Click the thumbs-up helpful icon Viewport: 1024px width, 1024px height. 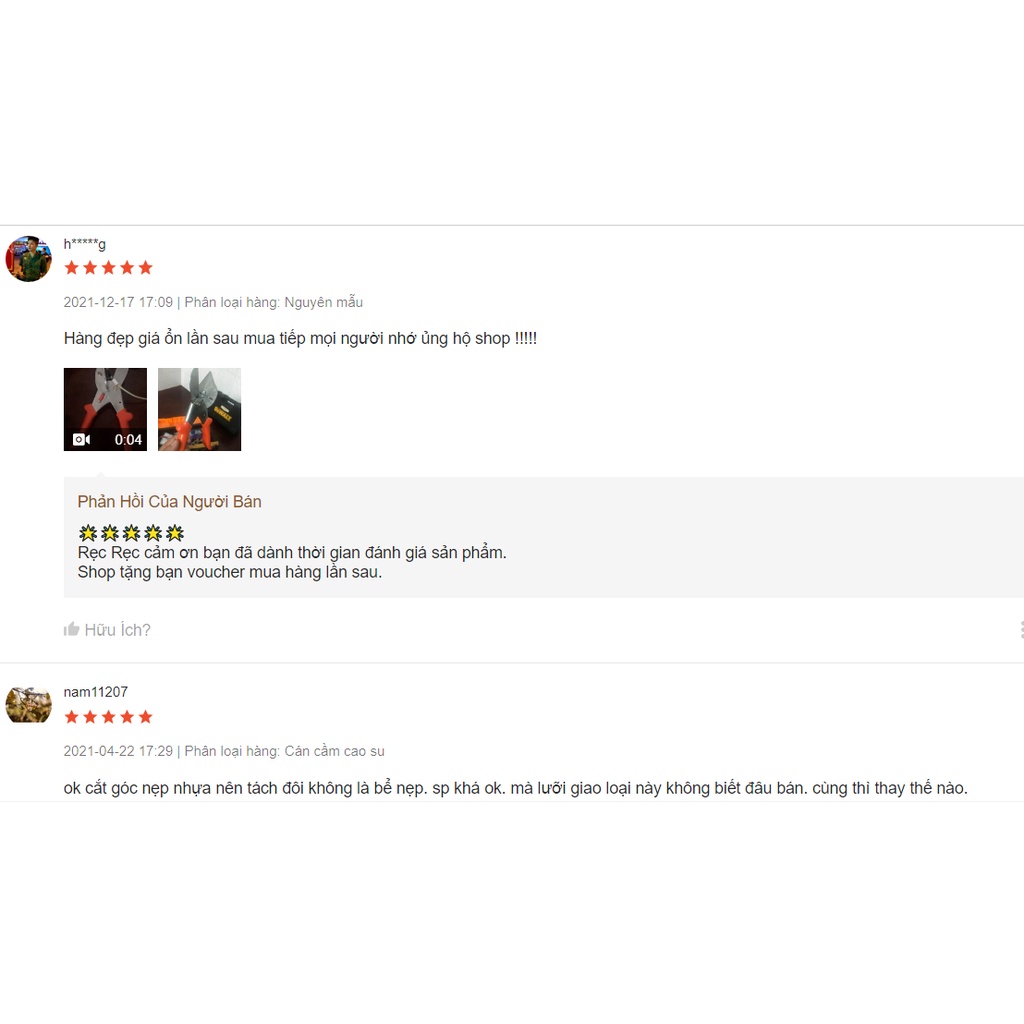point(71,629)
